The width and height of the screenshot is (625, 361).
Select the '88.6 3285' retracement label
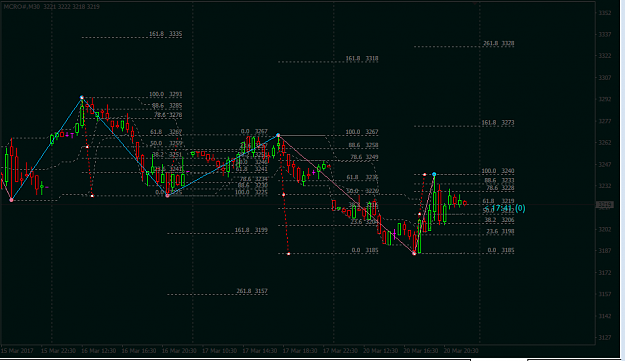pos(167,106)
